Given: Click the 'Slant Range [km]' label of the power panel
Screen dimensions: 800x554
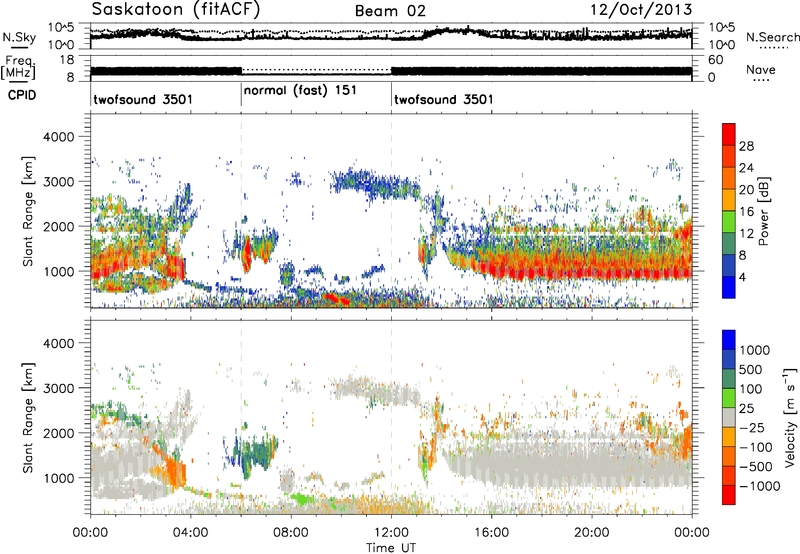Looking at the screenshot, I should [x=28, y=211].
